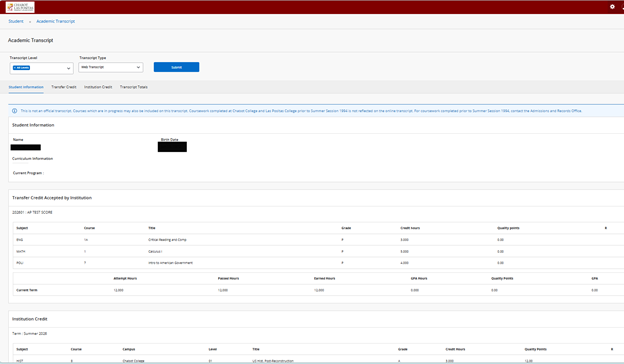Click the Chabot Las Positas college logo
Screen dimensions: 624x364
[20, 7]
